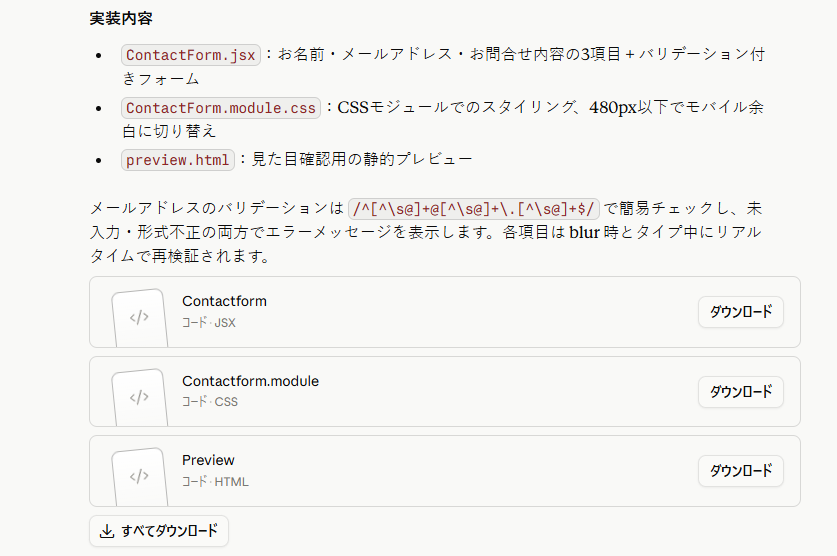
Task: Click the コード · HTML subtitle
Action: click(215, 481)
